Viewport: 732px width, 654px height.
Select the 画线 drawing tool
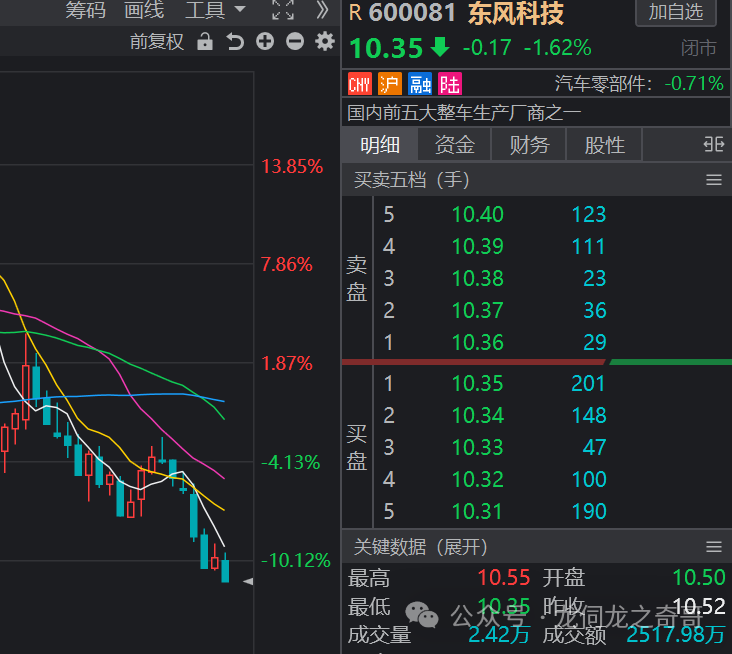144,9
